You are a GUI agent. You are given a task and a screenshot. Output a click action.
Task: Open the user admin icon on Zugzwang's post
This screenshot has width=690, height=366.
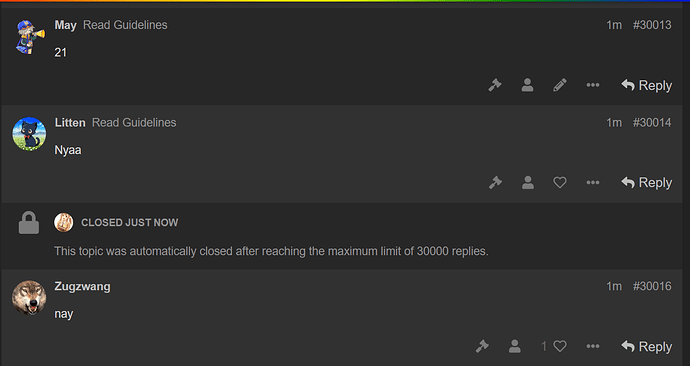pyautogui.click(x=514, y=347)
